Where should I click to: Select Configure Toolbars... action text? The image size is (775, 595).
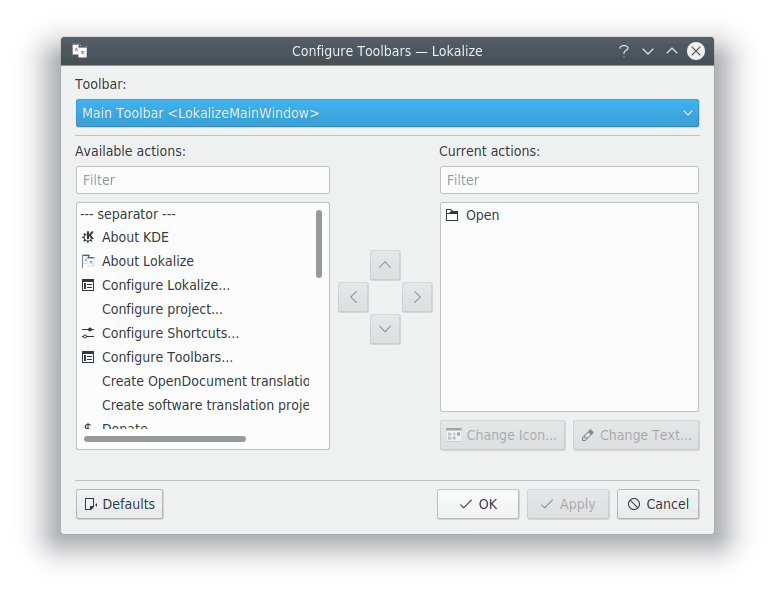click(x=167, y=357)
